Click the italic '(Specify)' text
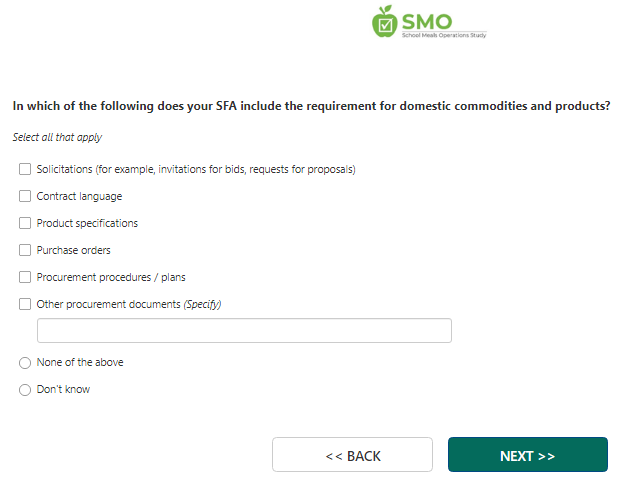The width and height of the screenshot is (640, 503). [202, 304]
